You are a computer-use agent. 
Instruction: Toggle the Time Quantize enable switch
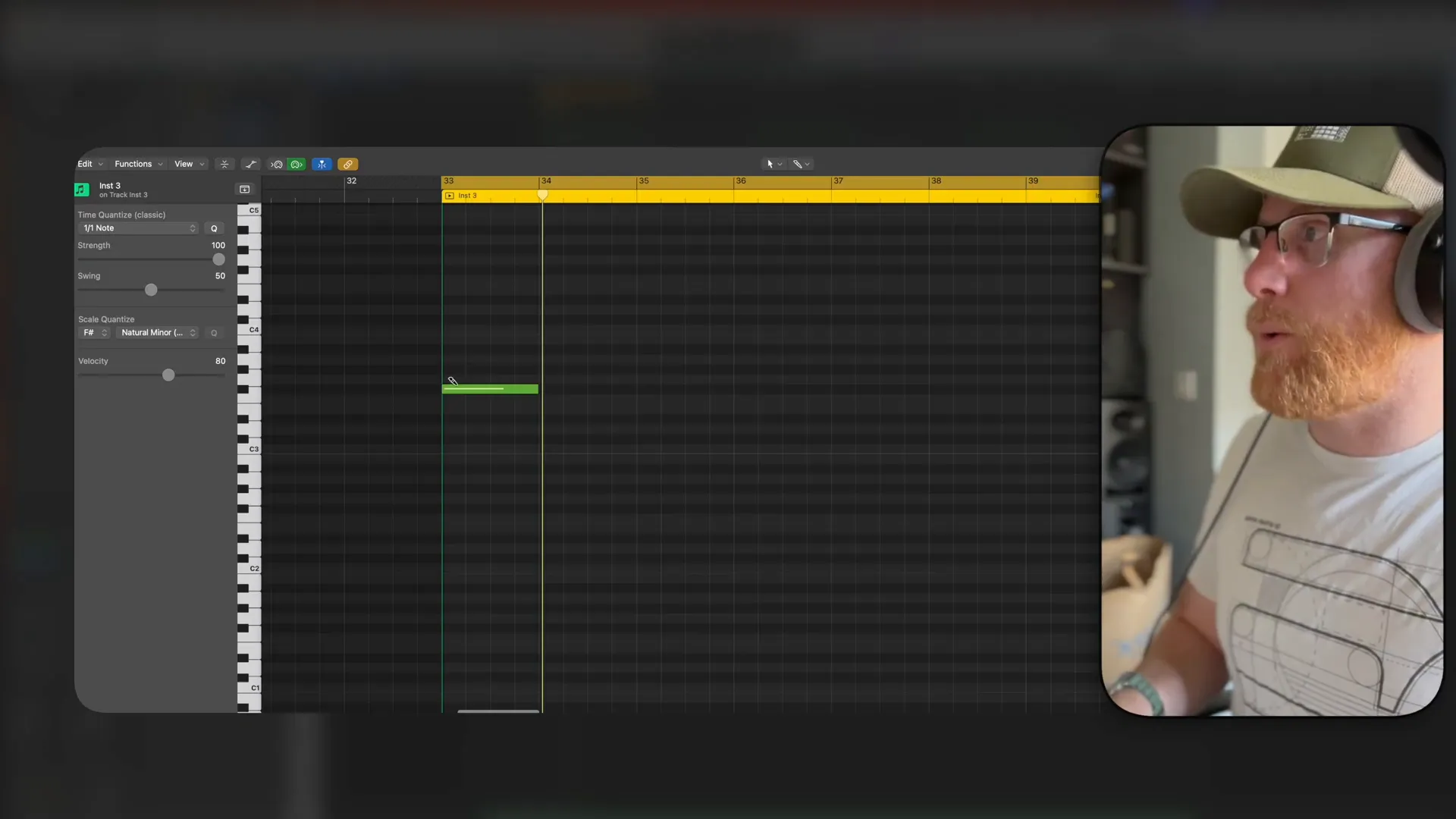(213, 228)
